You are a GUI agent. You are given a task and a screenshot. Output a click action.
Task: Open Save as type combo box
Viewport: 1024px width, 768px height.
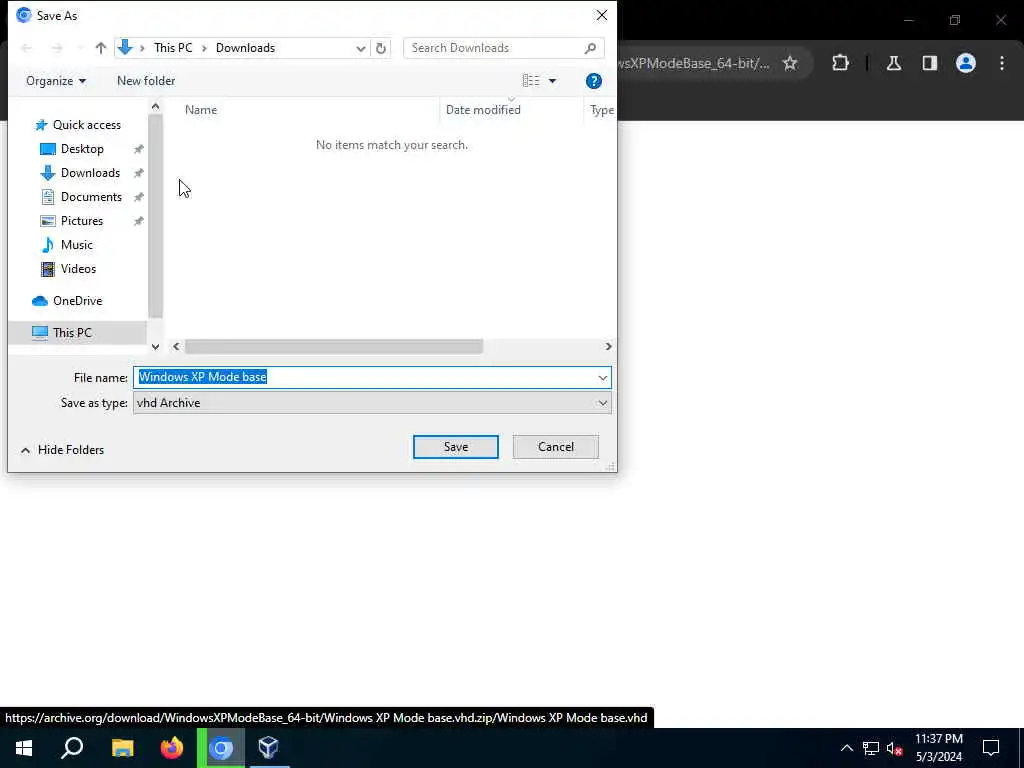tap(372, 403)
